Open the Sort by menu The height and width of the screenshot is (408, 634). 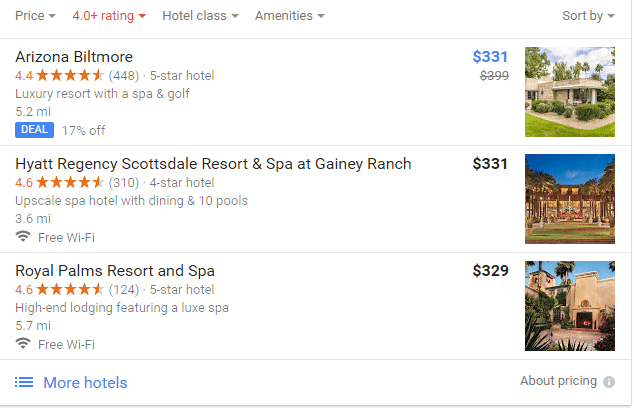coord(588,16)
